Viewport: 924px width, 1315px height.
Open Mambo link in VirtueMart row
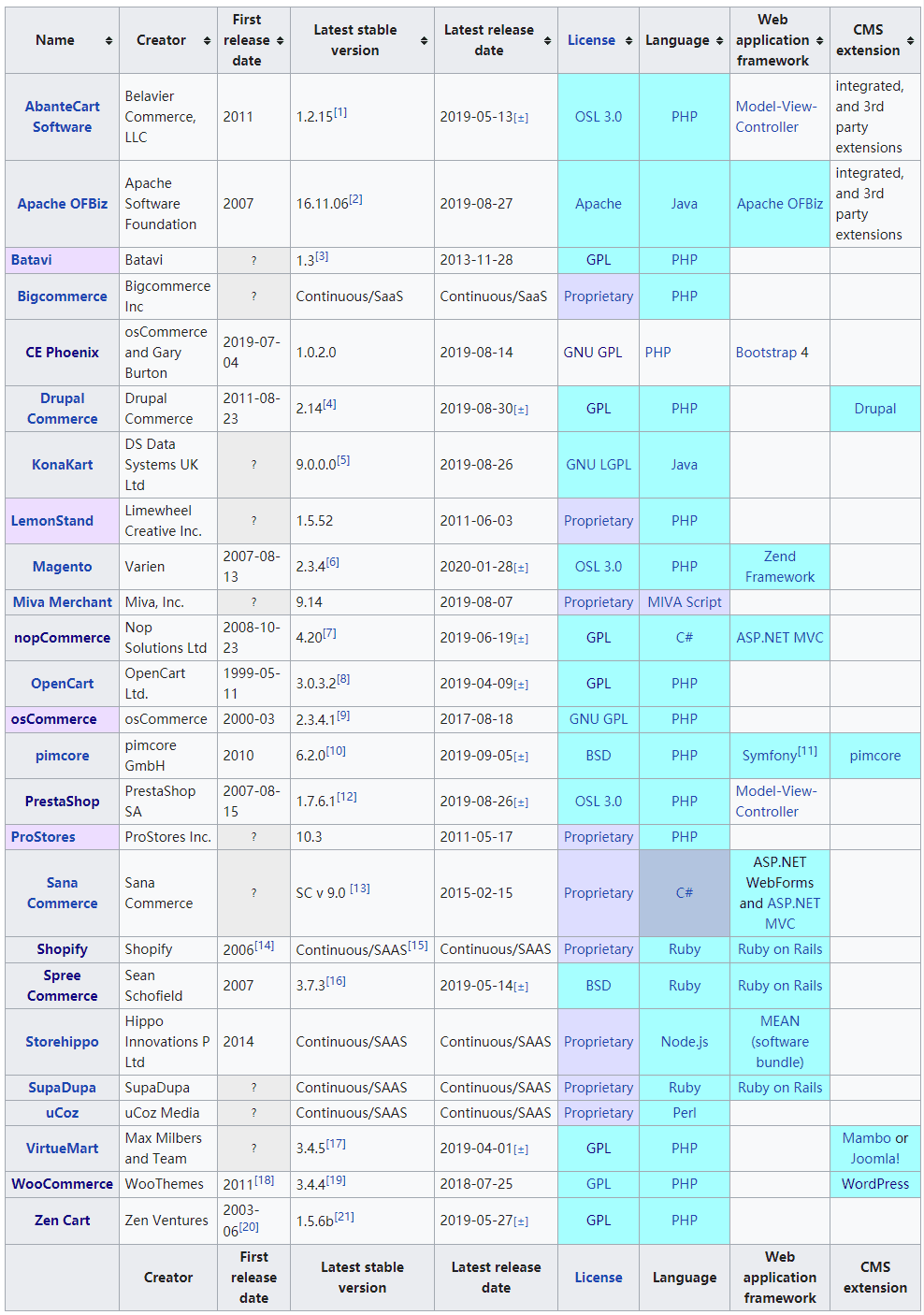(x=867, y=1138)
